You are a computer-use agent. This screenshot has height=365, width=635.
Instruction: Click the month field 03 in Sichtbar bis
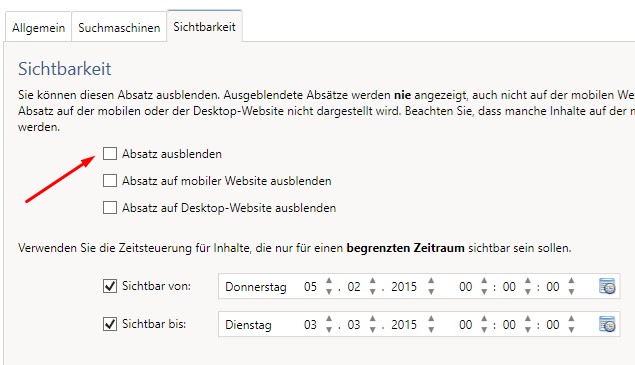point(354,325)
